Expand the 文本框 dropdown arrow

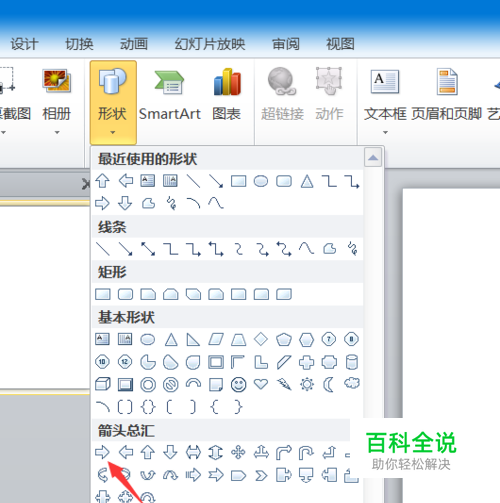coord(385,132)
